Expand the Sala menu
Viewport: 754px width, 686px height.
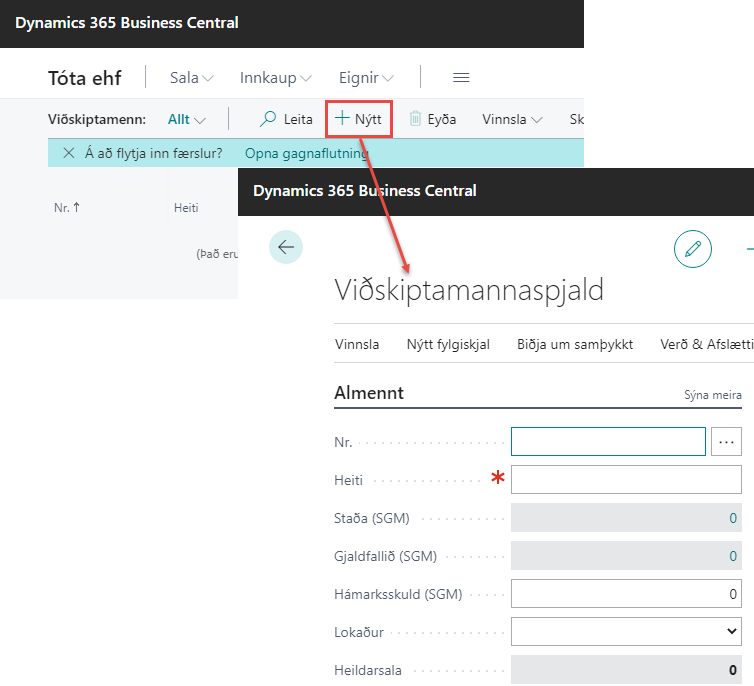click(191, 78)
